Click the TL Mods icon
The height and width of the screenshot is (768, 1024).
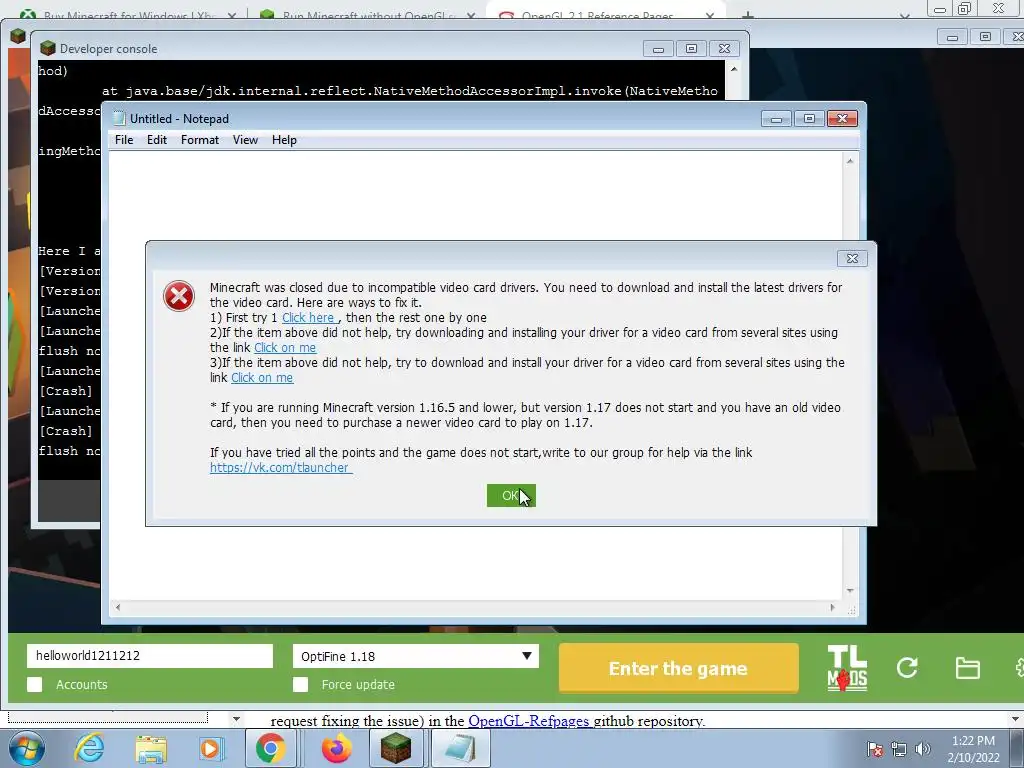pyautogui.click(x=847, y=668)
